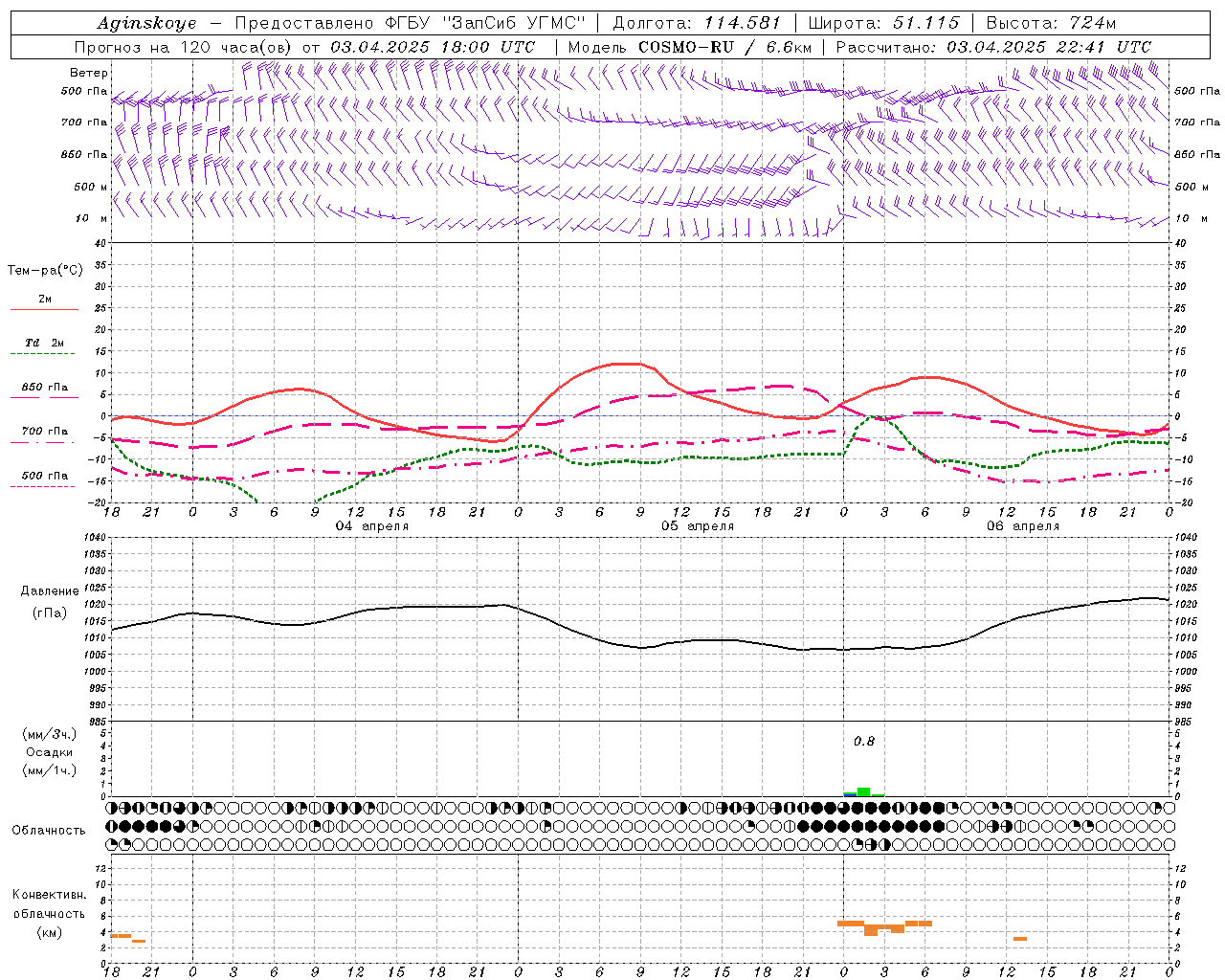1225x980 pixels.
Task: Select the 'Модель COSMO-RU / 6.6км' label
Action: pyautogui.click(x=689, y=47)
